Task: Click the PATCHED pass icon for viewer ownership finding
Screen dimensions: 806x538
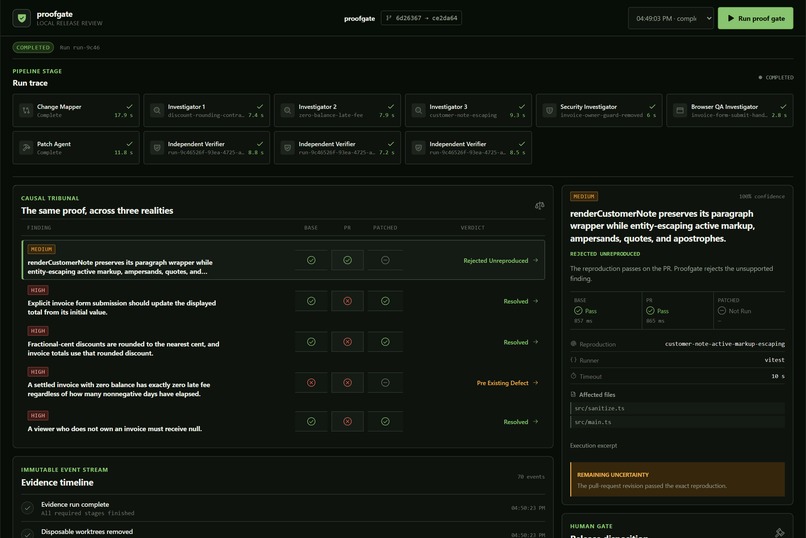Action: point(385,421)
